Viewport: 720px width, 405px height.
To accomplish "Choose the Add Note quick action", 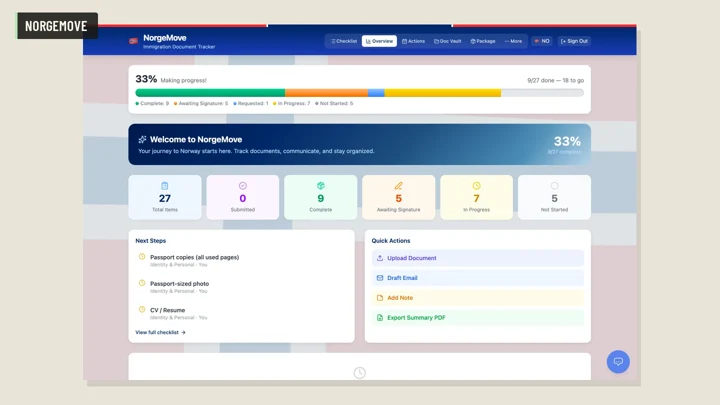I will 478,298.
